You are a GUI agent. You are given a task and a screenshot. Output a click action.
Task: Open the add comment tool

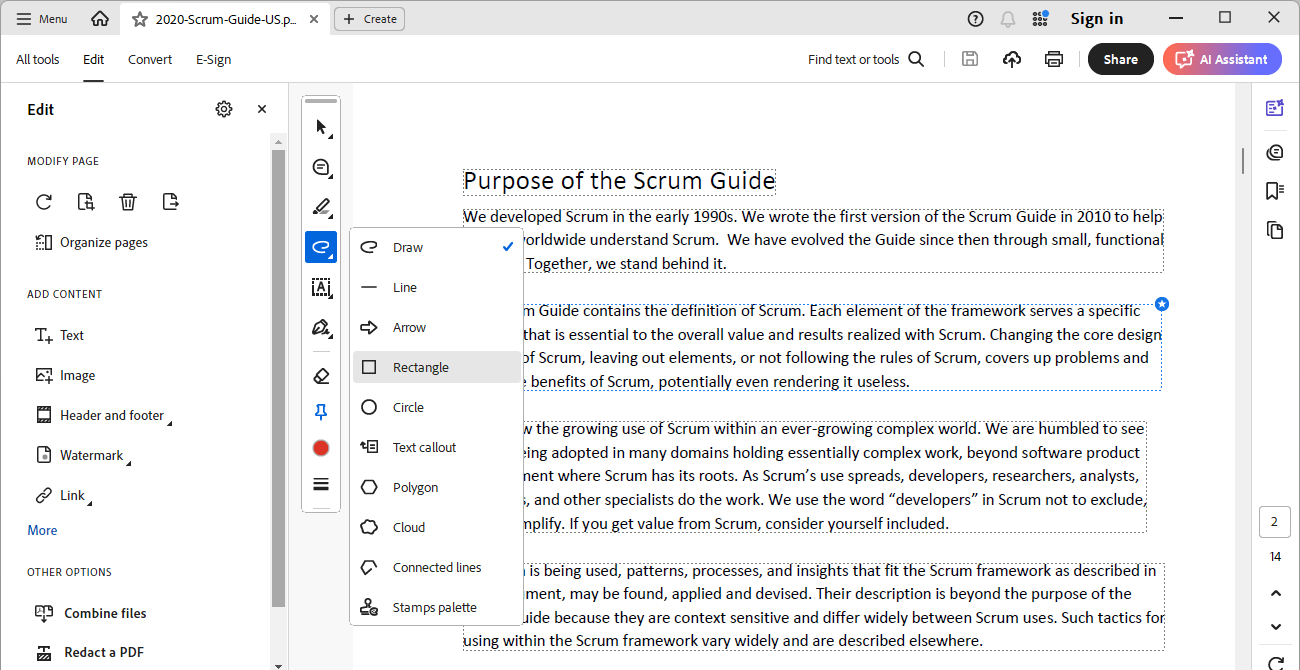coord(321,167)
